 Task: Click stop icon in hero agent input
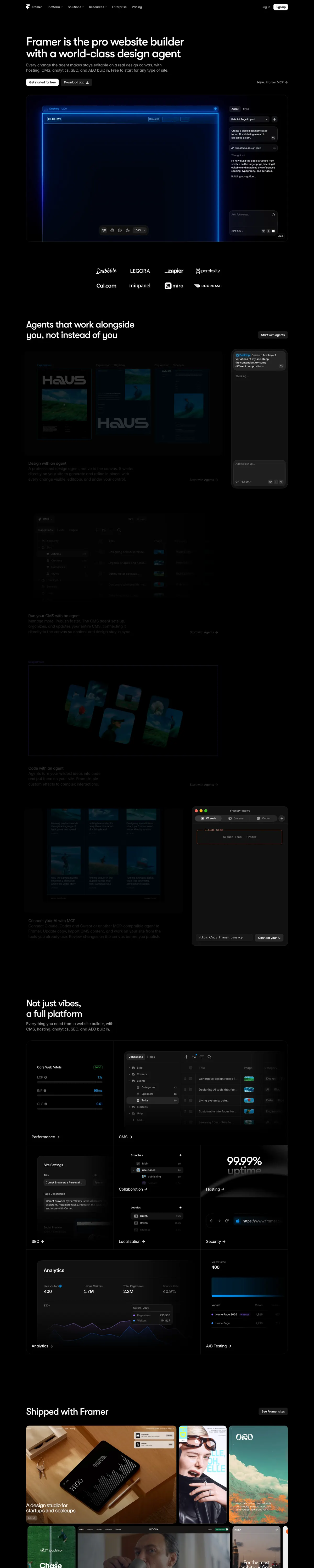(x=273, y=231)
